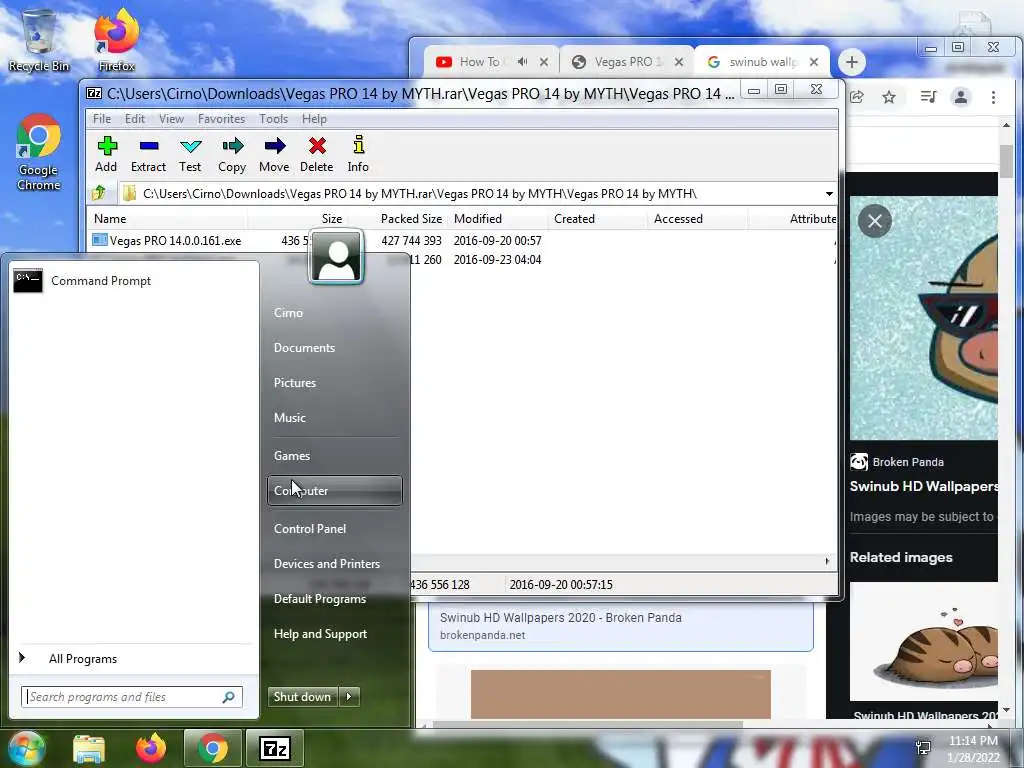Open a new tab in Chrome
1024x768 pixels.
tap(852, 62)
